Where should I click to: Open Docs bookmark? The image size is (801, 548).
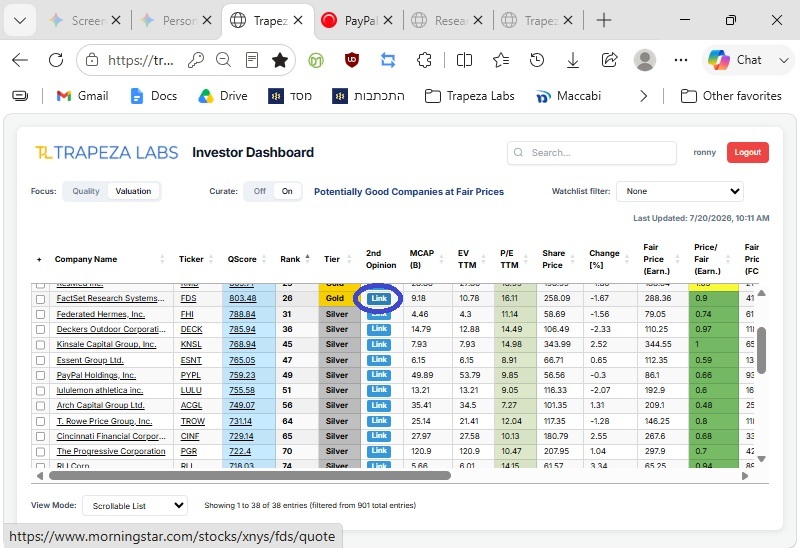coord(154,96)
